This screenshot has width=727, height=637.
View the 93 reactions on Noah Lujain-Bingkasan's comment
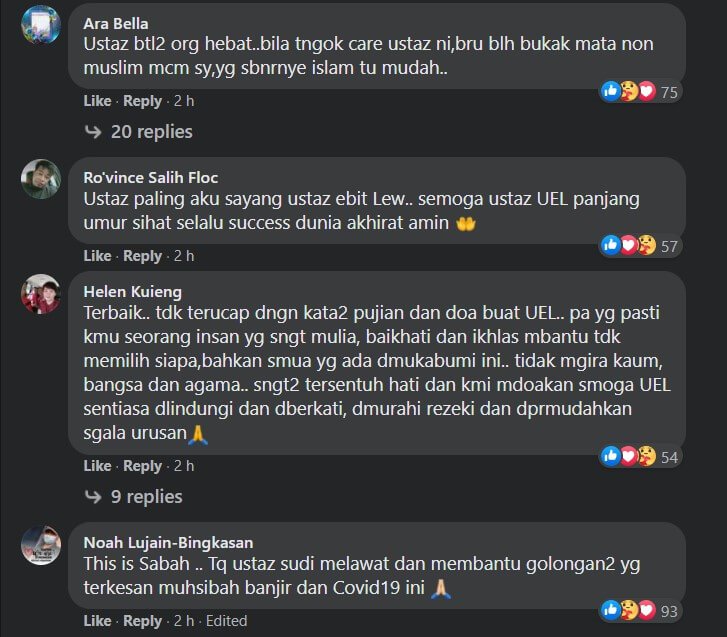(640, 611)
